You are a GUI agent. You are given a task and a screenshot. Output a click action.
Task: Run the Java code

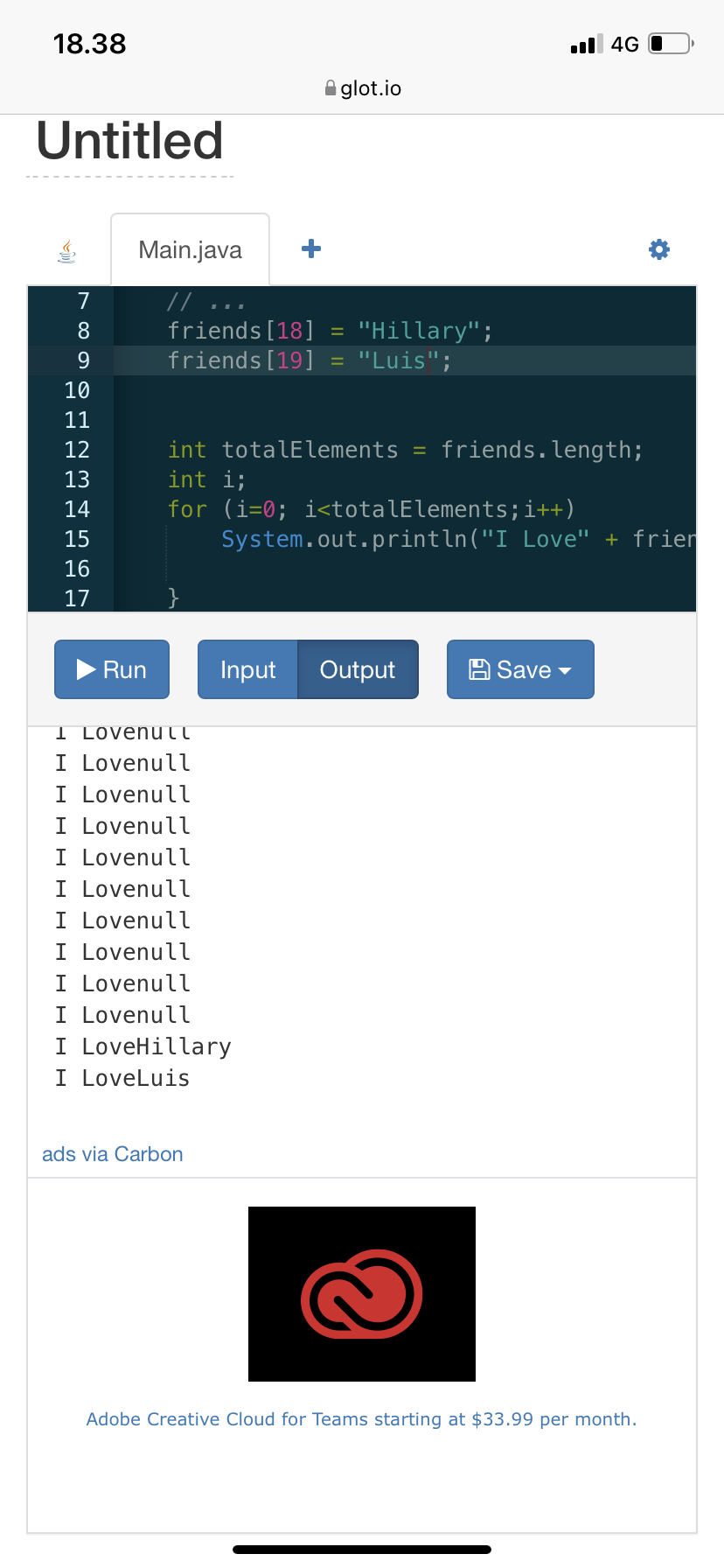[x=112, y=669]
